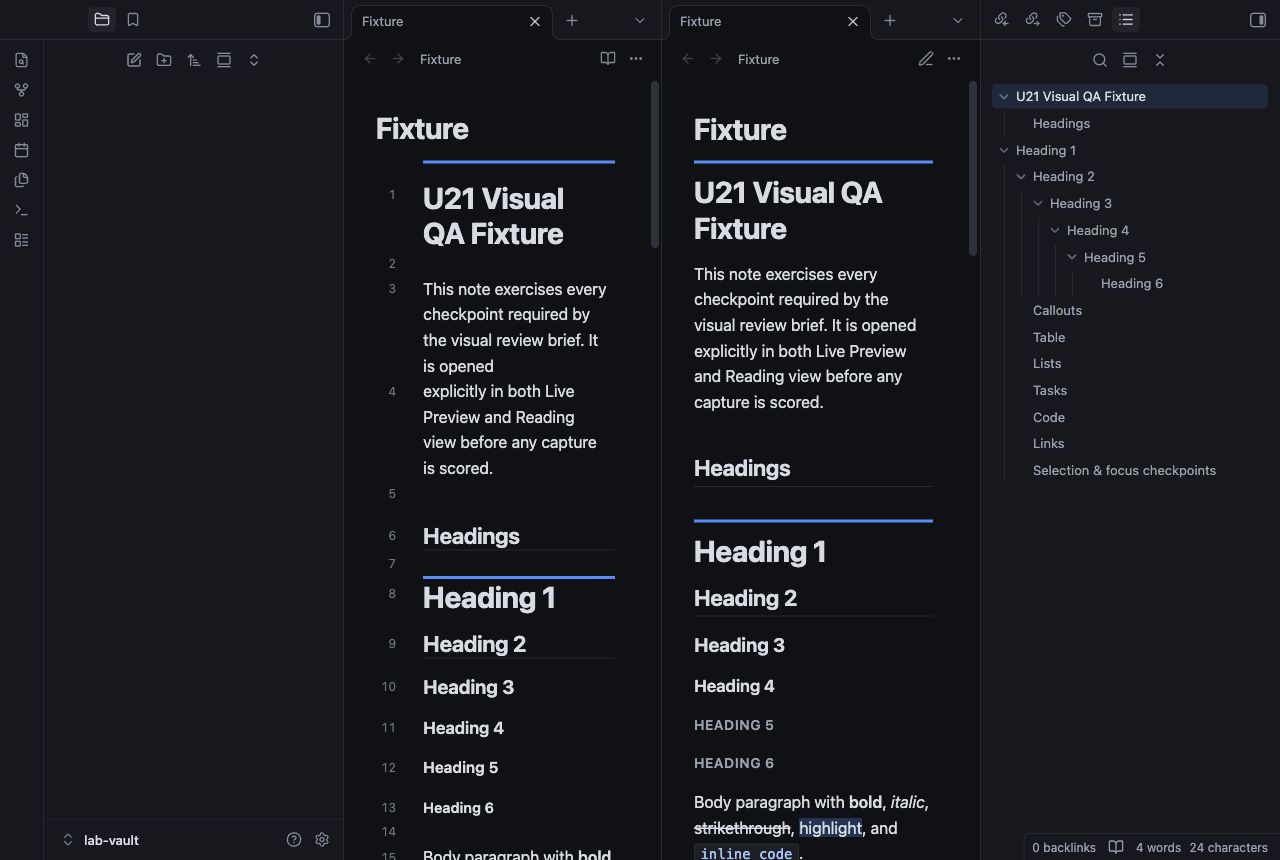1280x860 pixels.
Task: Close the left pane Fixture tab
Action: coord(535,21)
